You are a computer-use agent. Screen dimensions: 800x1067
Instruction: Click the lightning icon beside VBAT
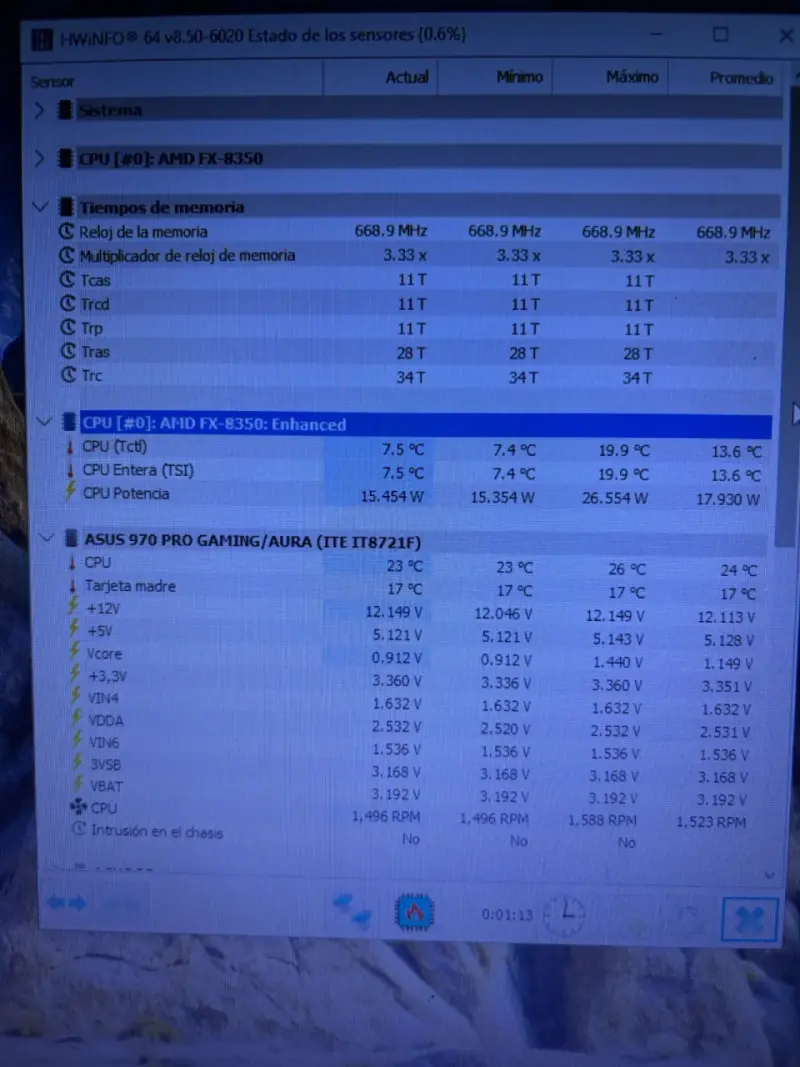(78, 784)
